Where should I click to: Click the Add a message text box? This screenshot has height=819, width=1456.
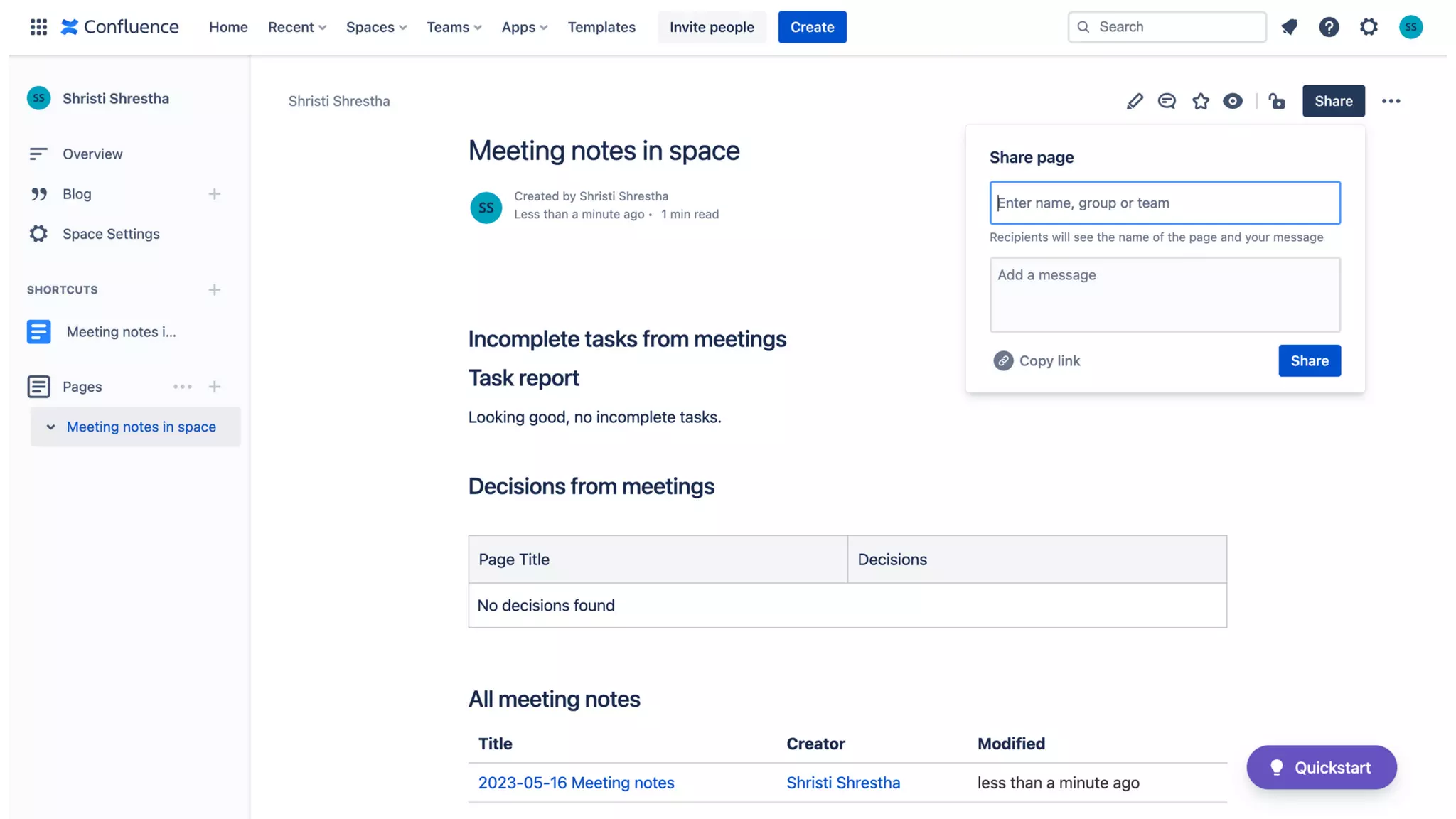coord(1165,294)
